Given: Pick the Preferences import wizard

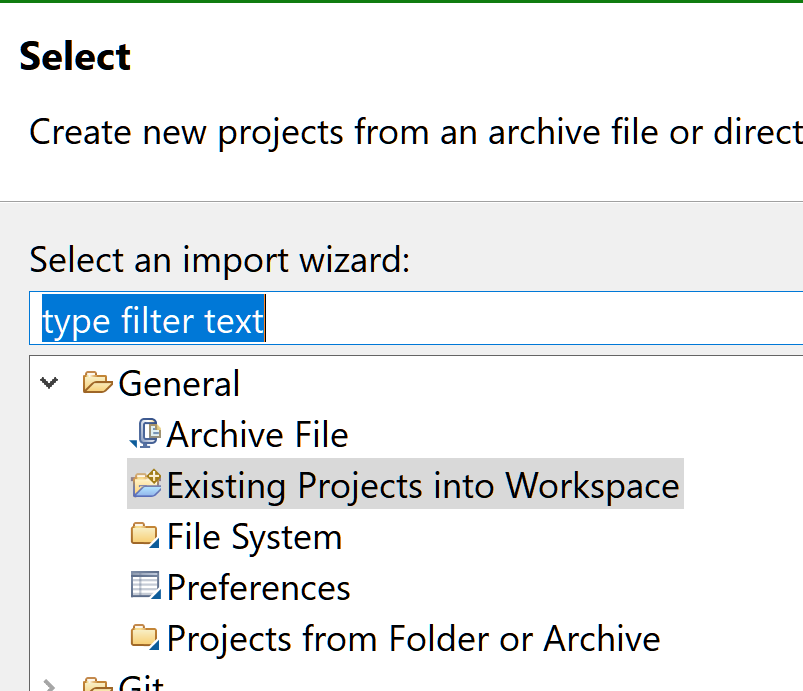Looking at the screenshot, I should pyautogui.click(x=258, y=587).
